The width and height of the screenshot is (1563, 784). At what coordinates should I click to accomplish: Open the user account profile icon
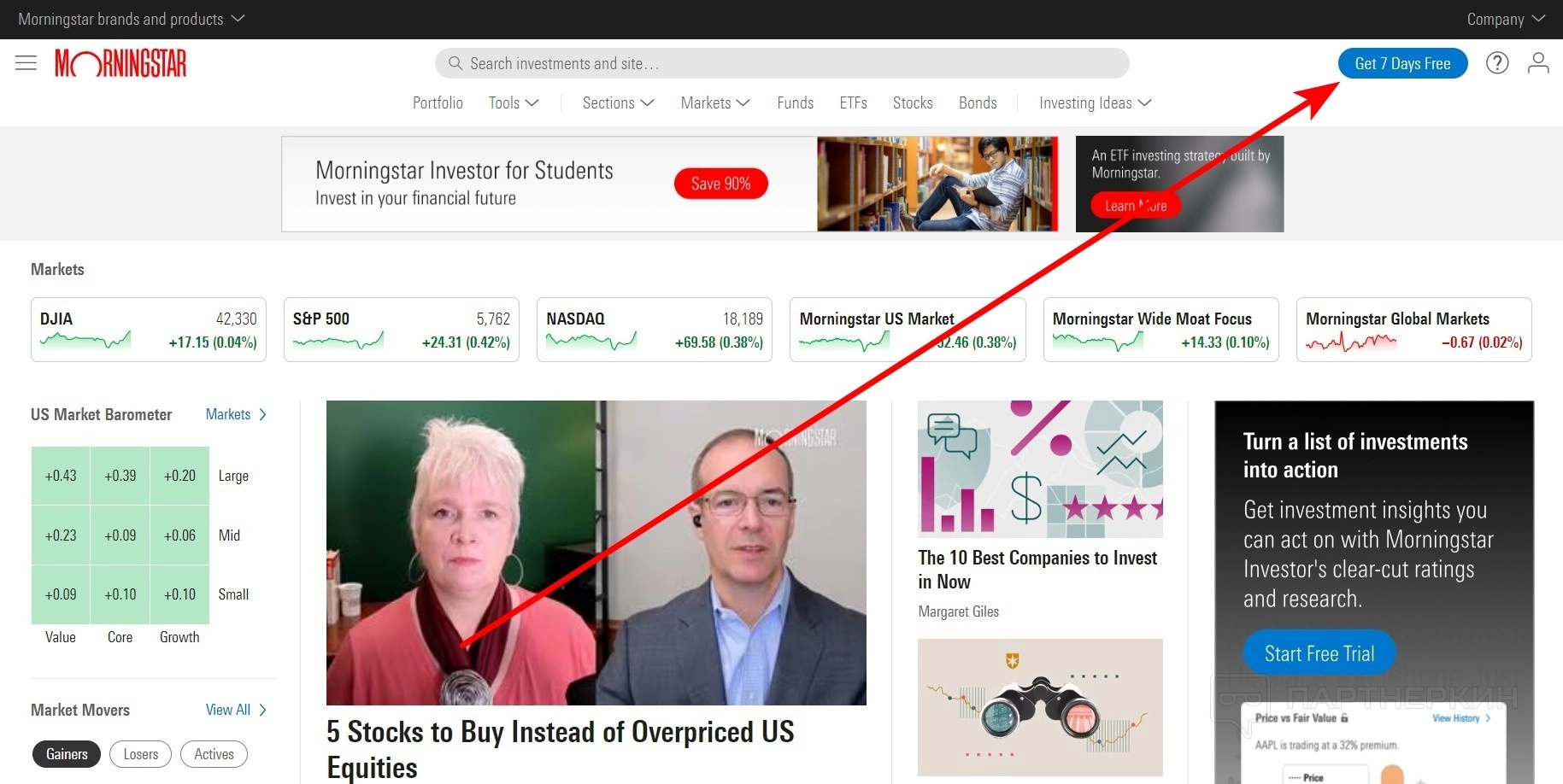(1538, 63)
